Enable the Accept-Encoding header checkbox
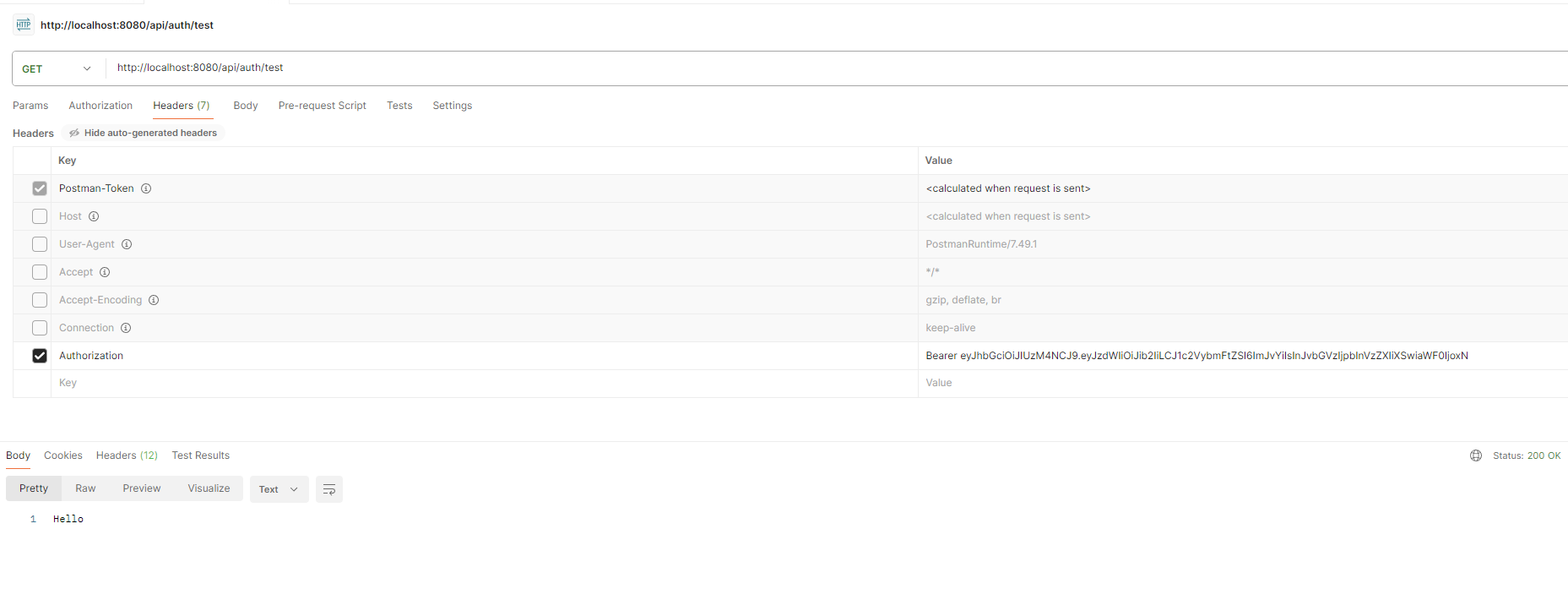The width and height of the screenshot is (1568, 589). tap(40, 300)
